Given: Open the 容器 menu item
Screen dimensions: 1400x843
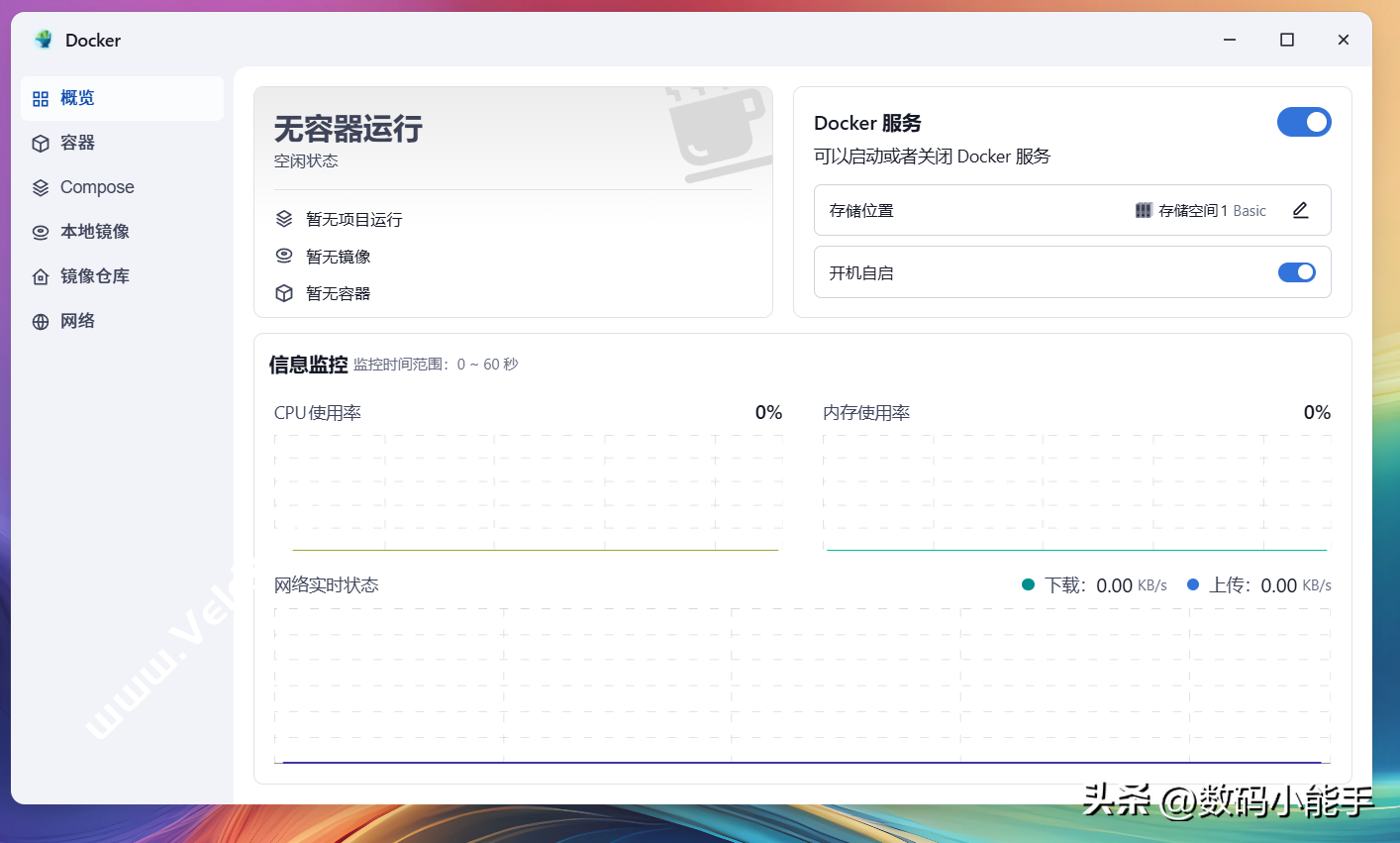Looking at the screenshot, I should coord(77,143).
